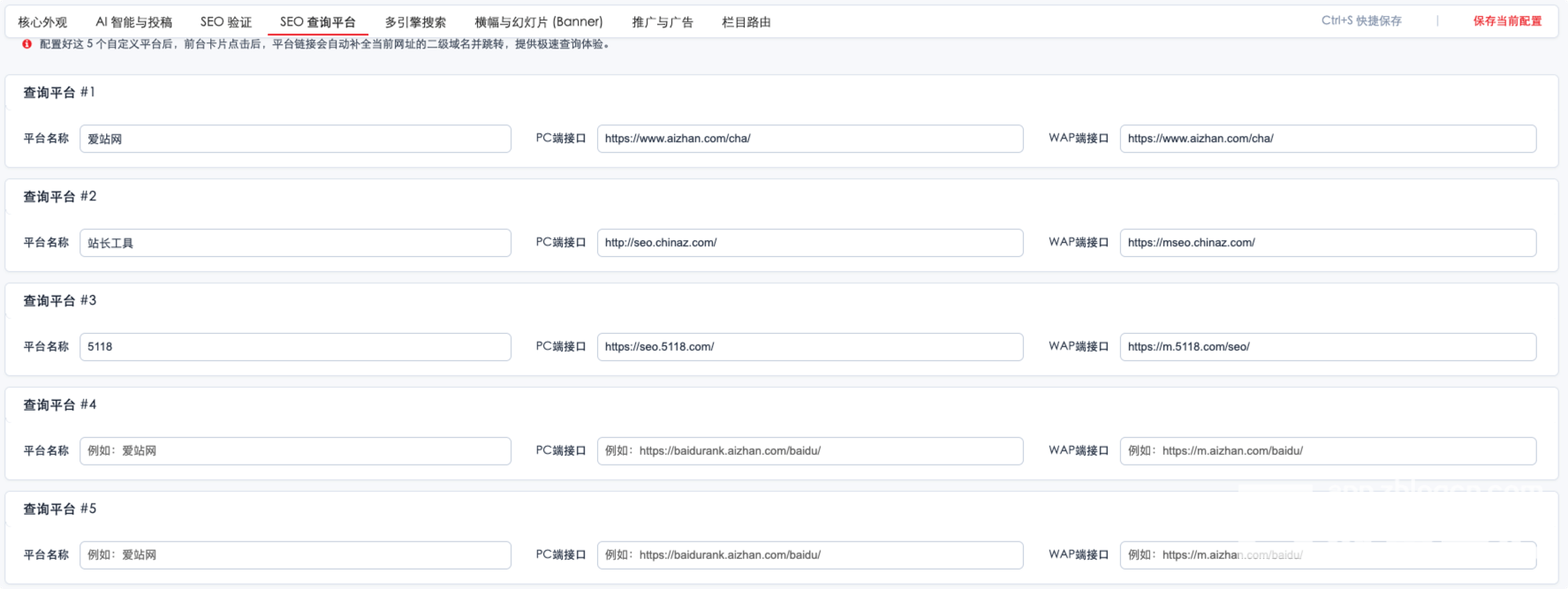The image size is (1568, 589).
Task: Click empty platform #4 name field
Action: 295,451
